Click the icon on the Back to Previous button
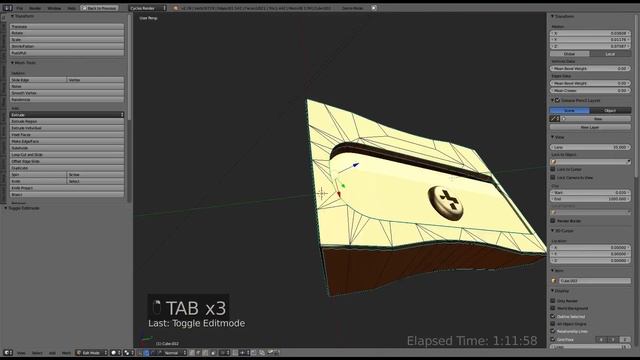Image resolution: width=640 pixels, height=360 pixels. point(84,8)
